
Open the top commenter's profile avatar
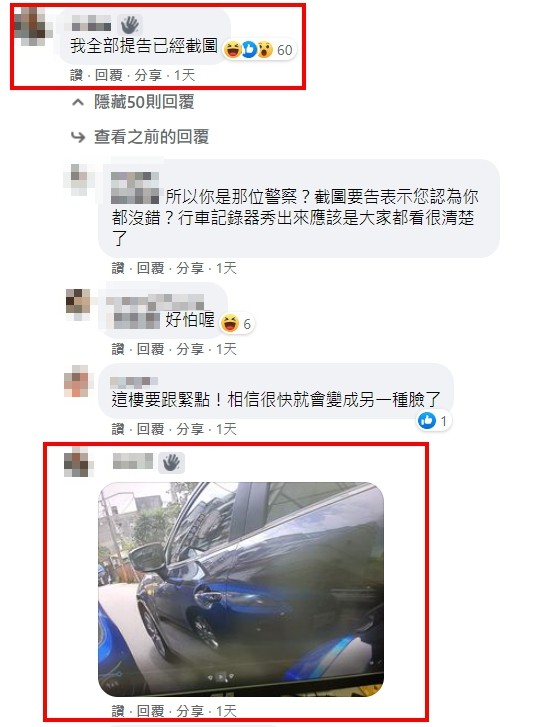[32, 26]
